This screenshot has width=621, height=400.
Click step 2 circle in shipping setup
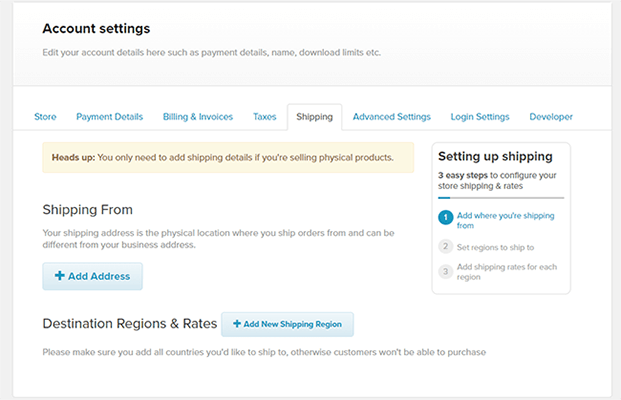tap(446, 246)
